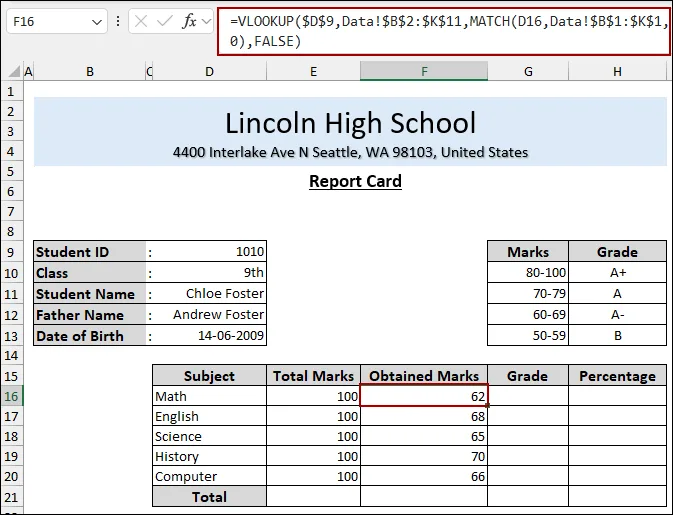The image size is (673, 515).
Task: Select row 1 header
Action: tap(11, 91)
